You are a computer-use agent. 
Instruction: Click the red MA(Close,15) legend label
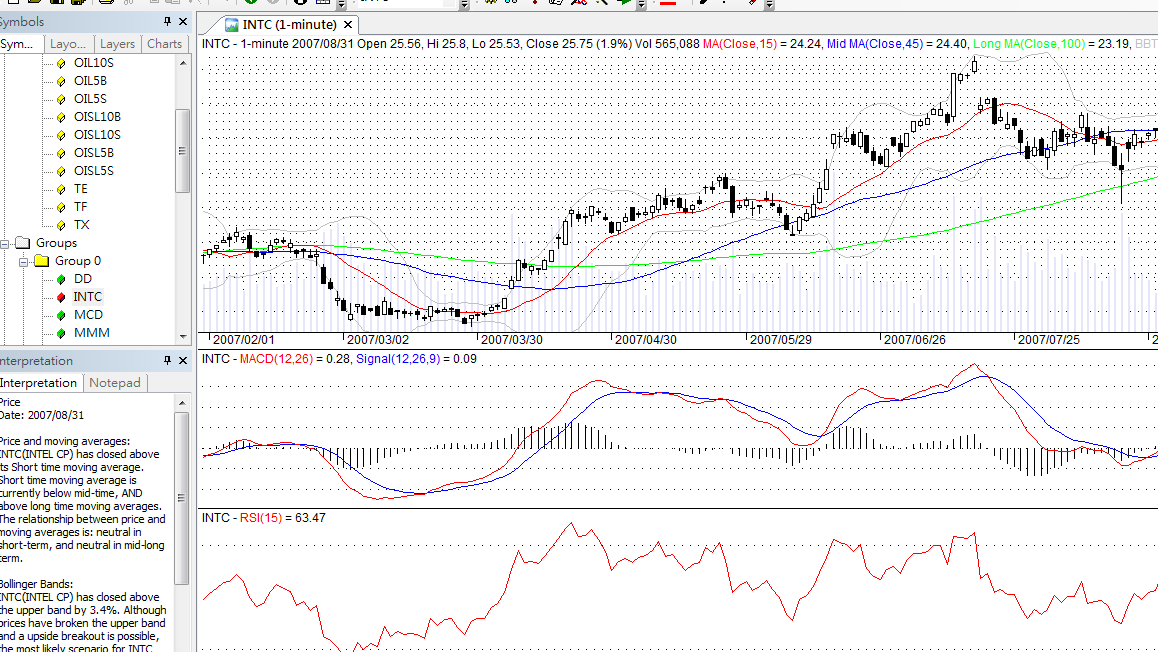(x=740, y=44)
